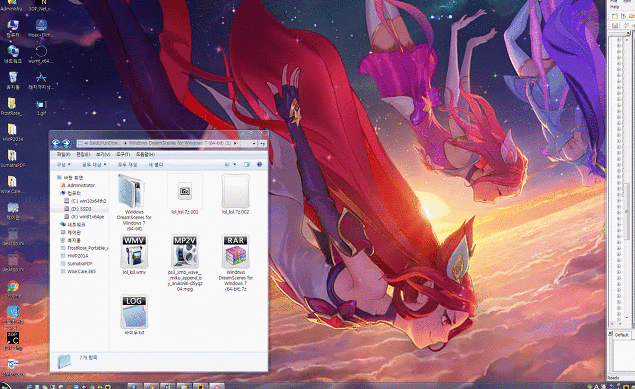Open the 도구(T) menu
The image size is (635, 389).
coord(123,155)
